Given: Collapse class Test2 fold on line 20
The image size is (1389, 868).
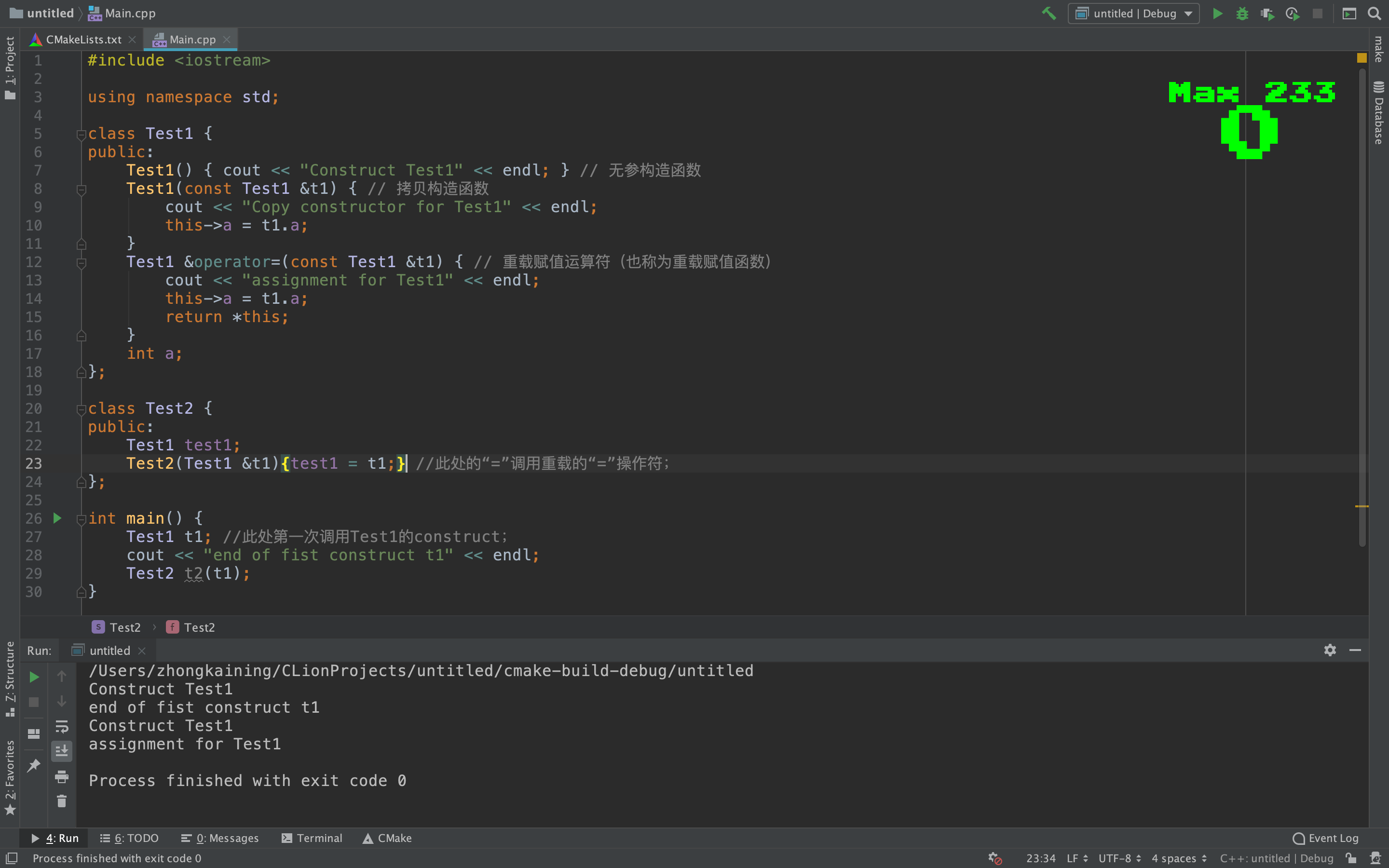Looking at the screenshot, I should click(81, 409).
